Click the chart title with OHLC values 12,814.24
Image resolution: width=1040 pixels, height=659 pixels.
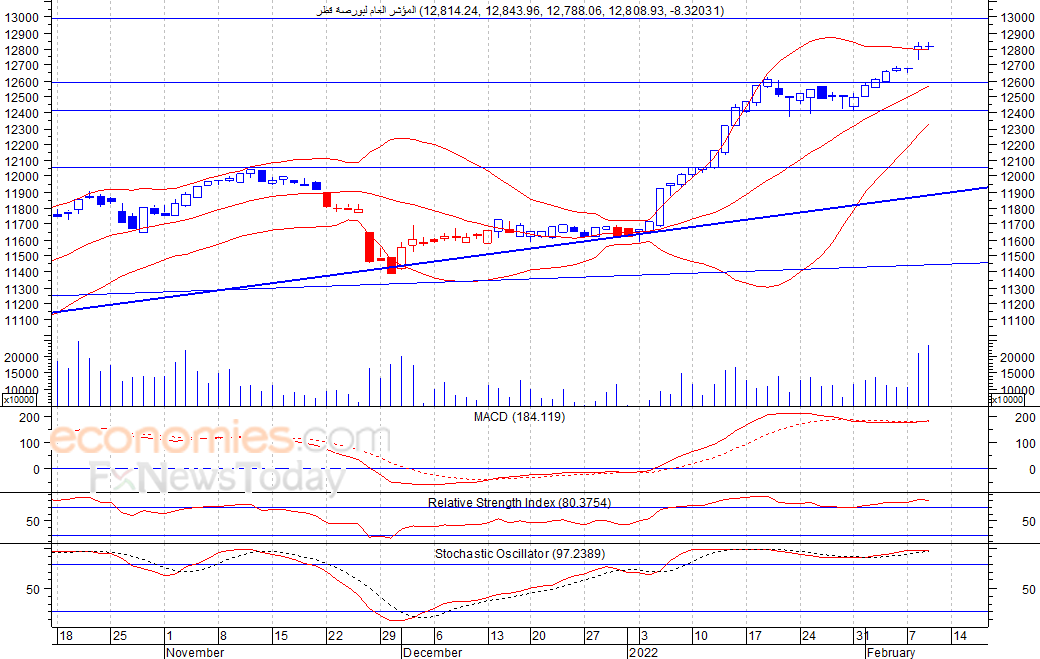520,11
